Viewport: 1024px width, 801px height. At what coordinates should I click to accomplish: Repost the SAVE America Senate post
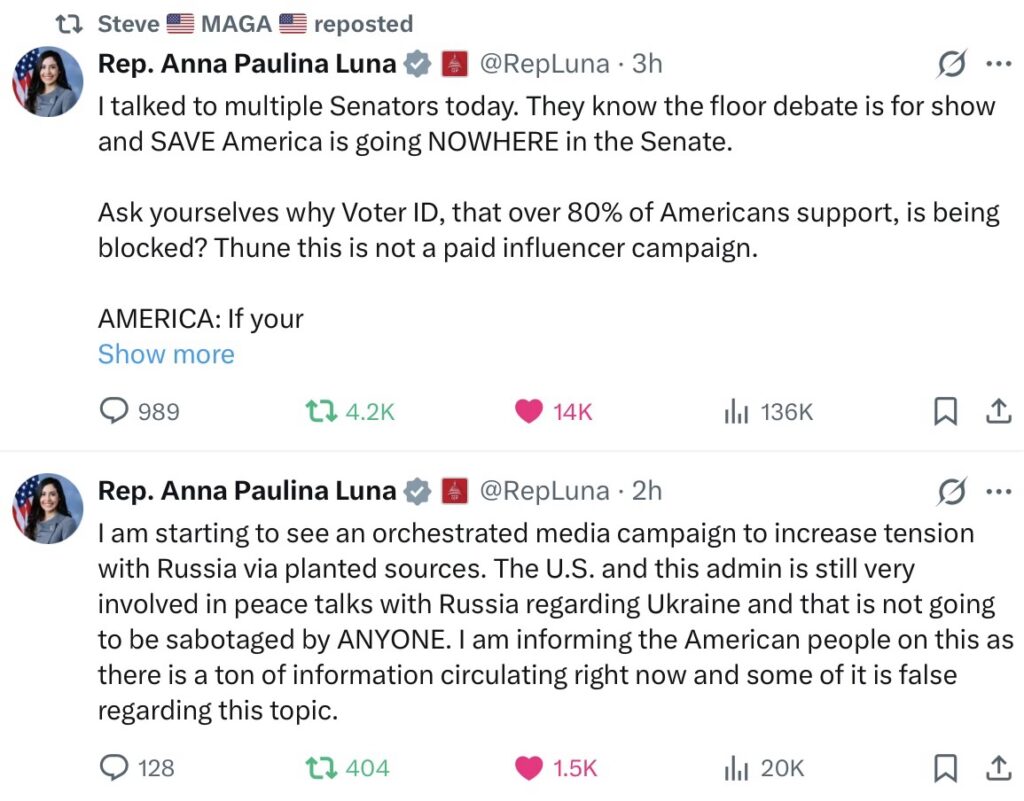[x=320, y=411]
